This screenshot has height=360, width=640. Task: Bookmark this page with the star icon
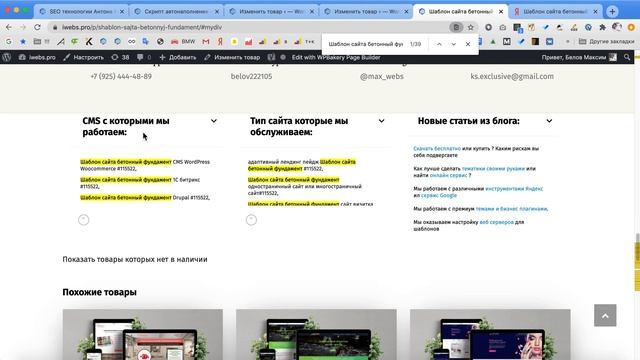[471, 27]
